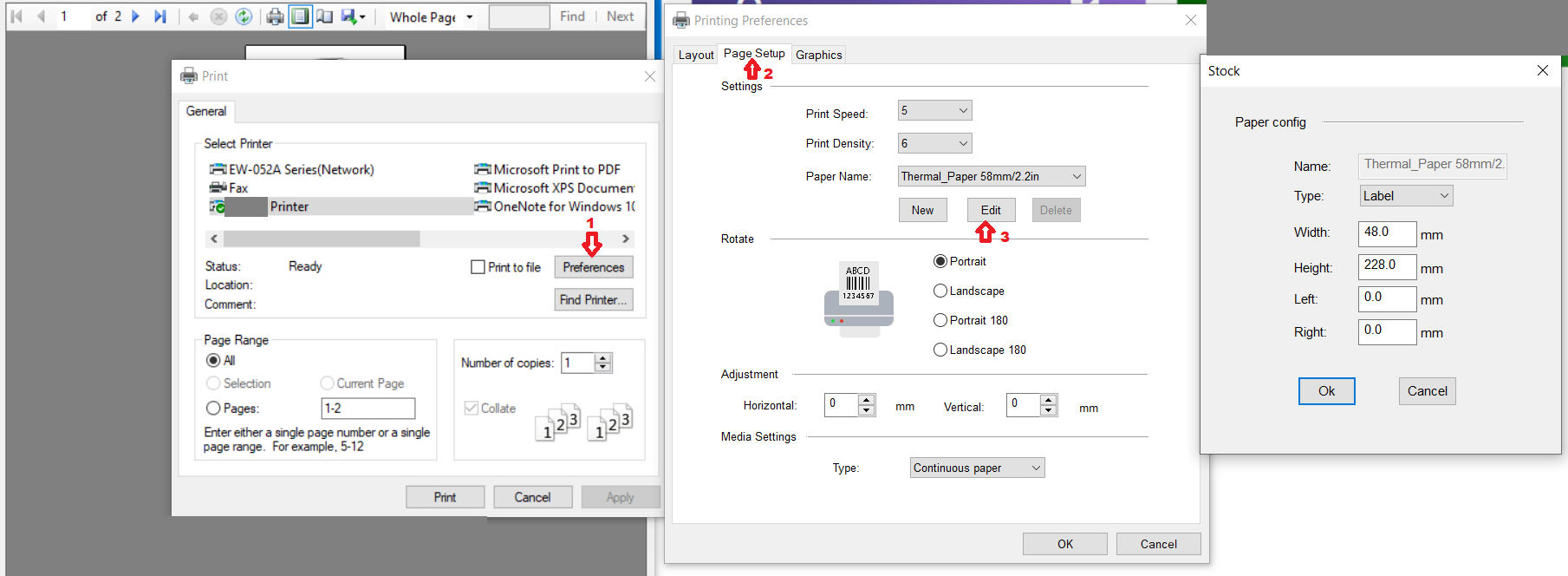Open Media Settings Type dropdown
The image size is (1568, 576).
pyautogui.click(x=978, y=468)
